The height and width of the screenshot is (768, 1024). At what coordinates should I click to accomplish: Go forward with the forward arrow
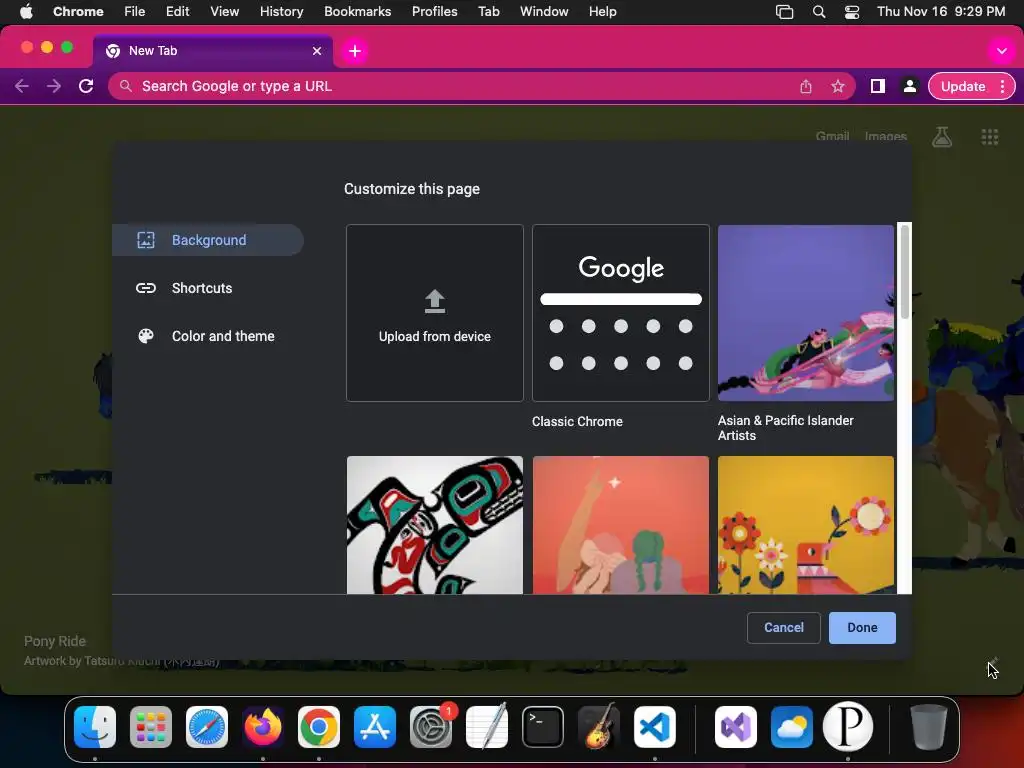pos(54,86)
